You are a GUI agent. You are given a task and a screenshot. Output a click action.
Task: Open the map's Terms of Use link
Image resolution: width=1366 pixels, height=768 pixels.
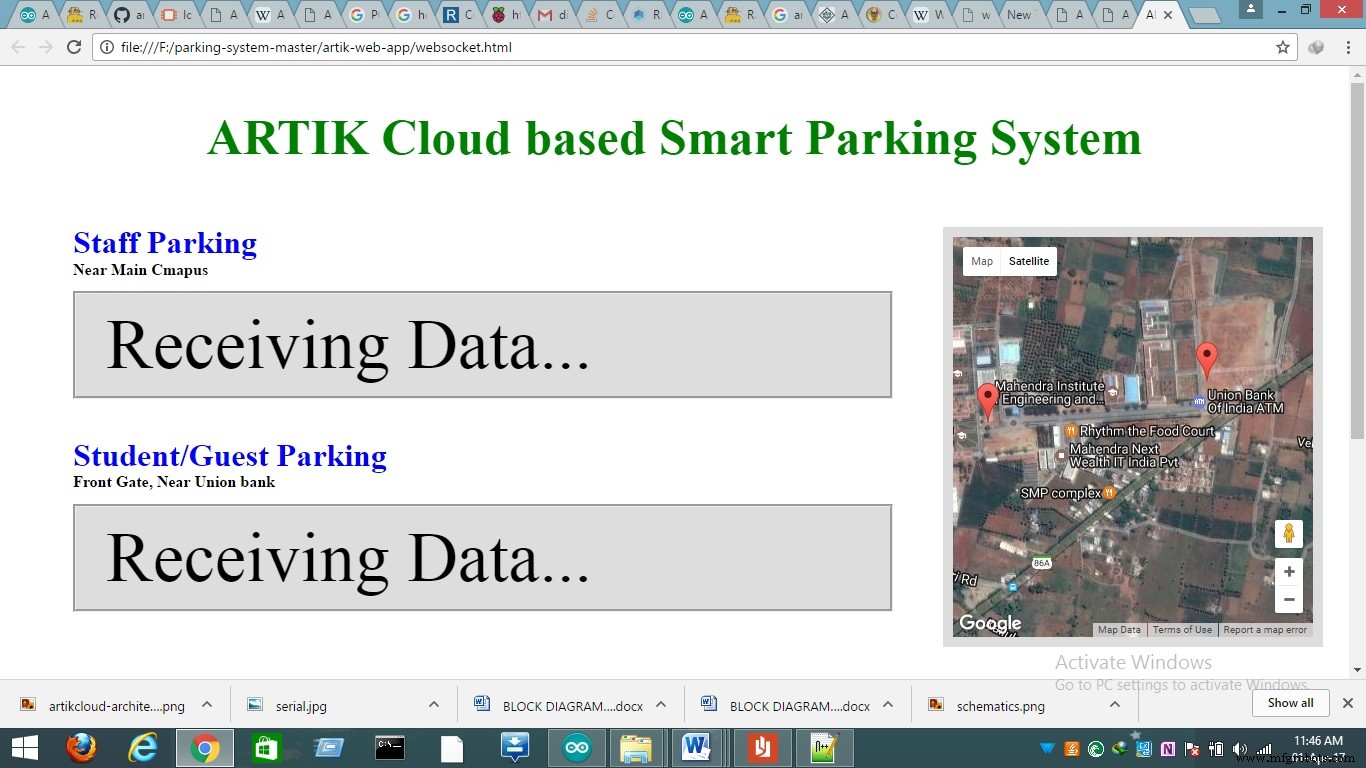coord(1182,629)
